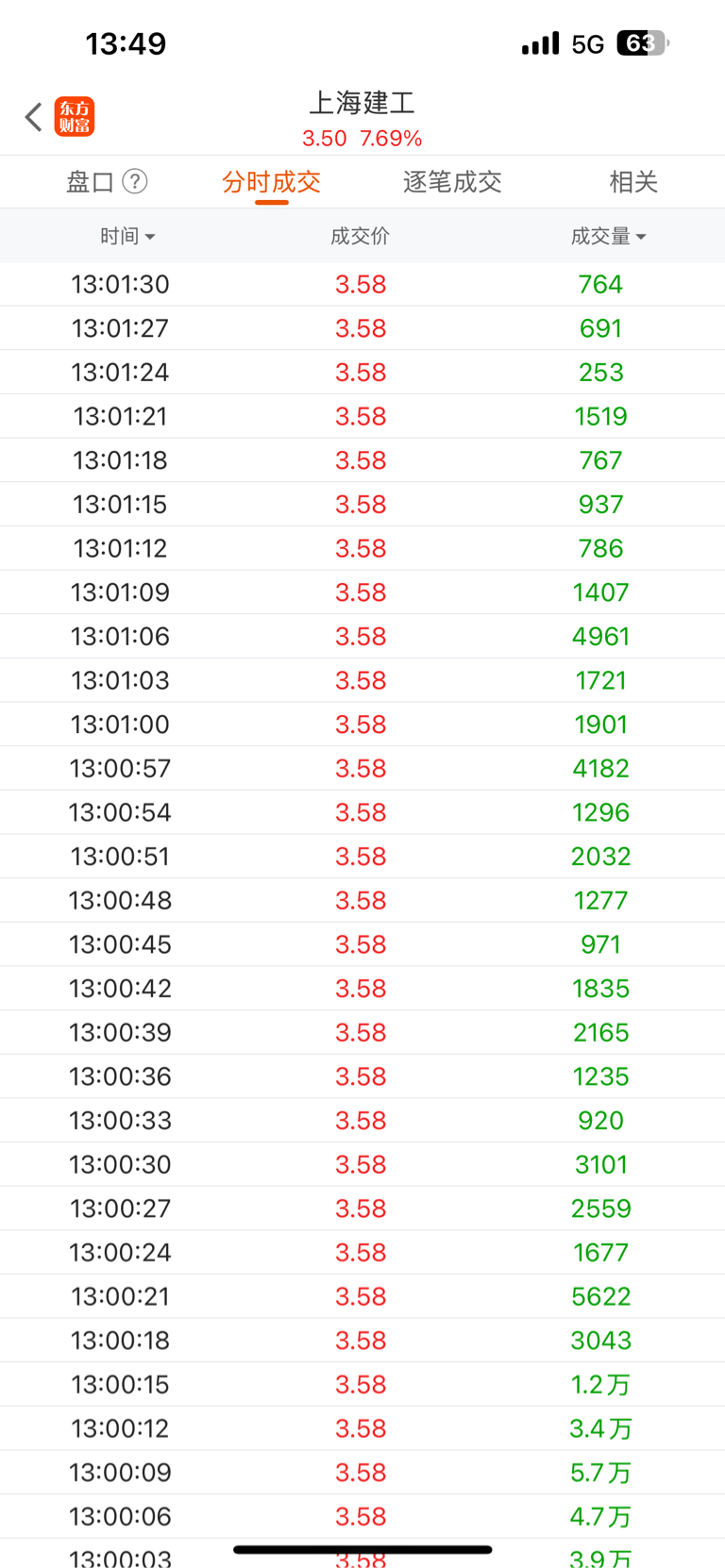The image size is (725, 1568).
Task: Tap the 13:00:57 row with volume 4182
Action: pyautogui.click(x=362, y=768)
